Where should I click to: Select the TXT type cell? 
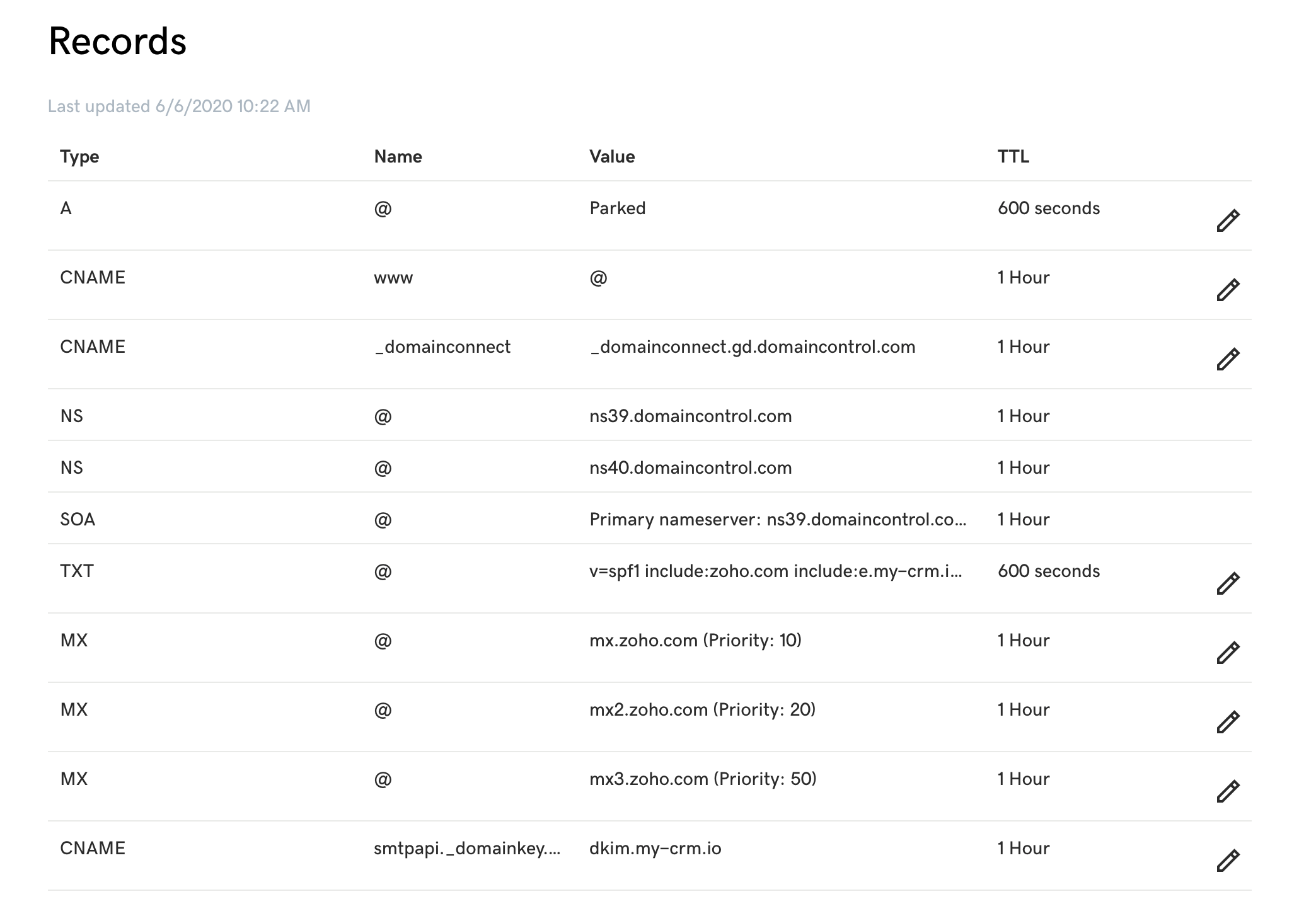(x=77, y=571)
